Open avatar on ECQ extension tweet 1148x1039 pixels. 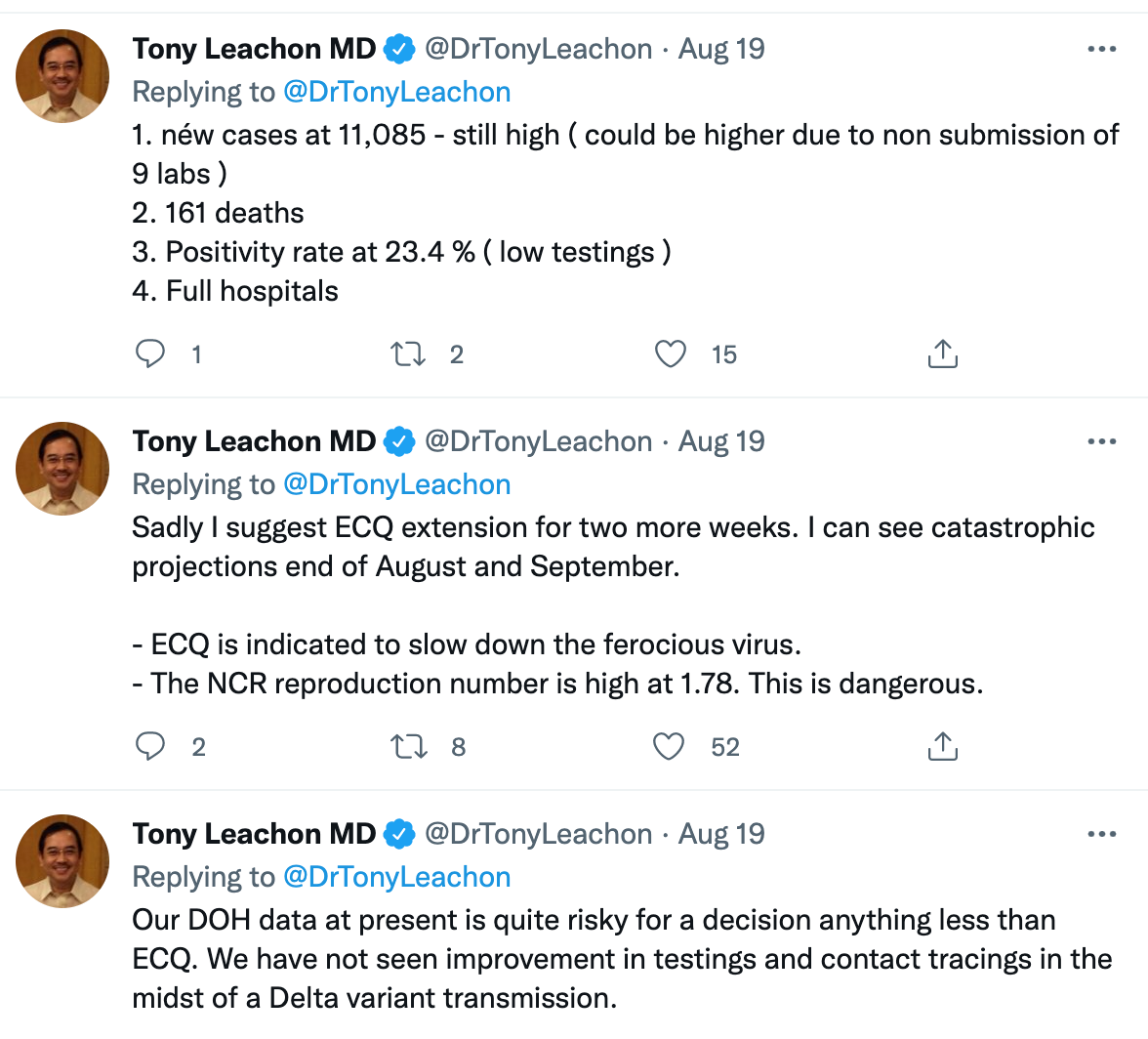click(62, 469)
